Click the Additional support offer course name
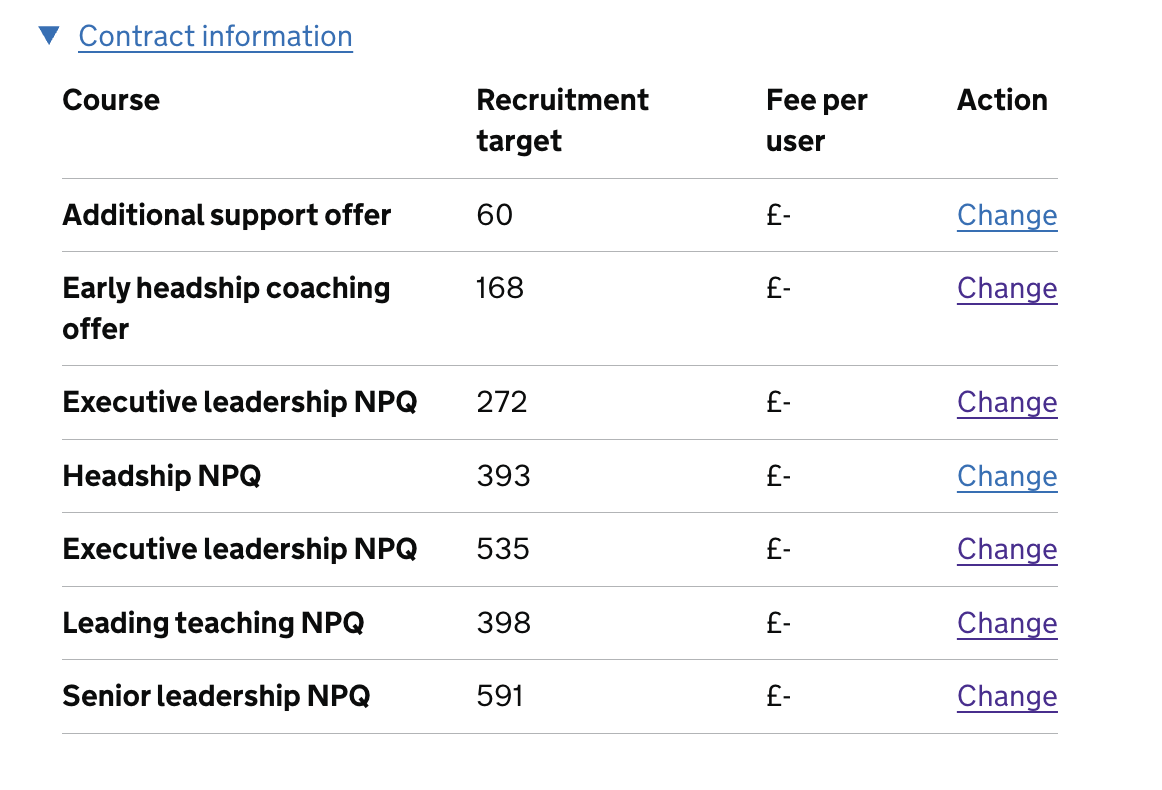 pyautogui.click(x=227, y=215)
